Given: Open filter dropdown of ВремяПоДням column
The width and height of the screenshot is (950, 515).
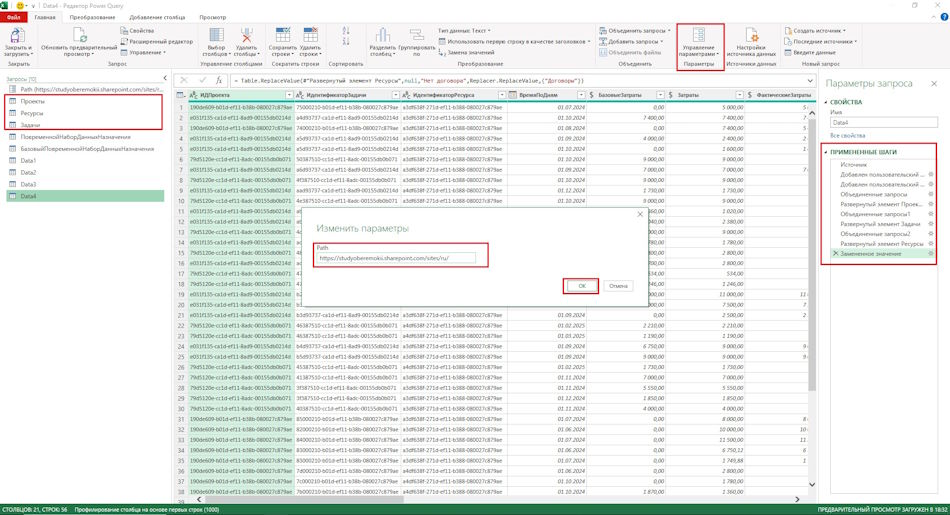Looking at the screenshot, I should pos(581,95).
